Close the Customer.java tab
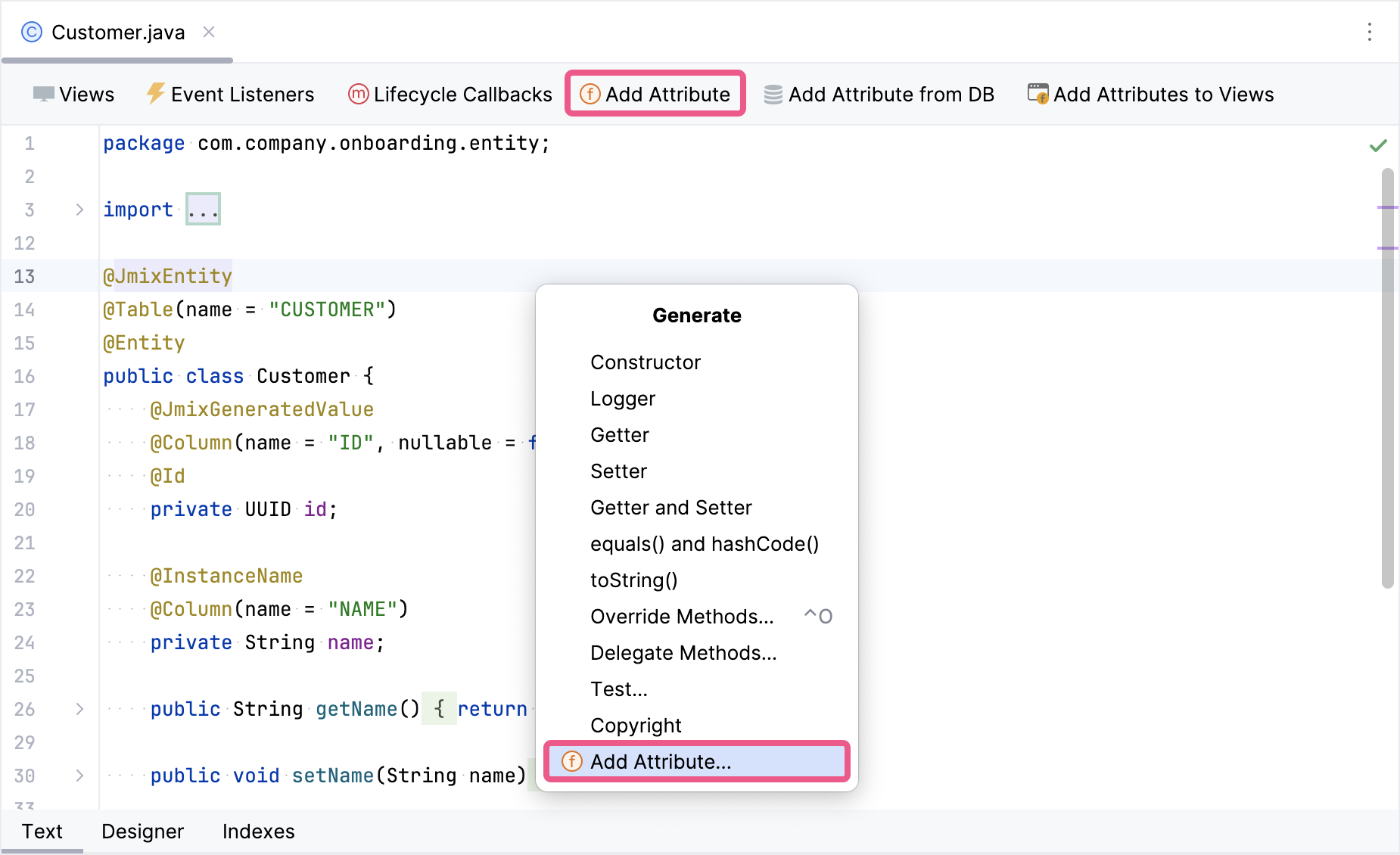1400x855 pixels. click(x=209, y=32)
